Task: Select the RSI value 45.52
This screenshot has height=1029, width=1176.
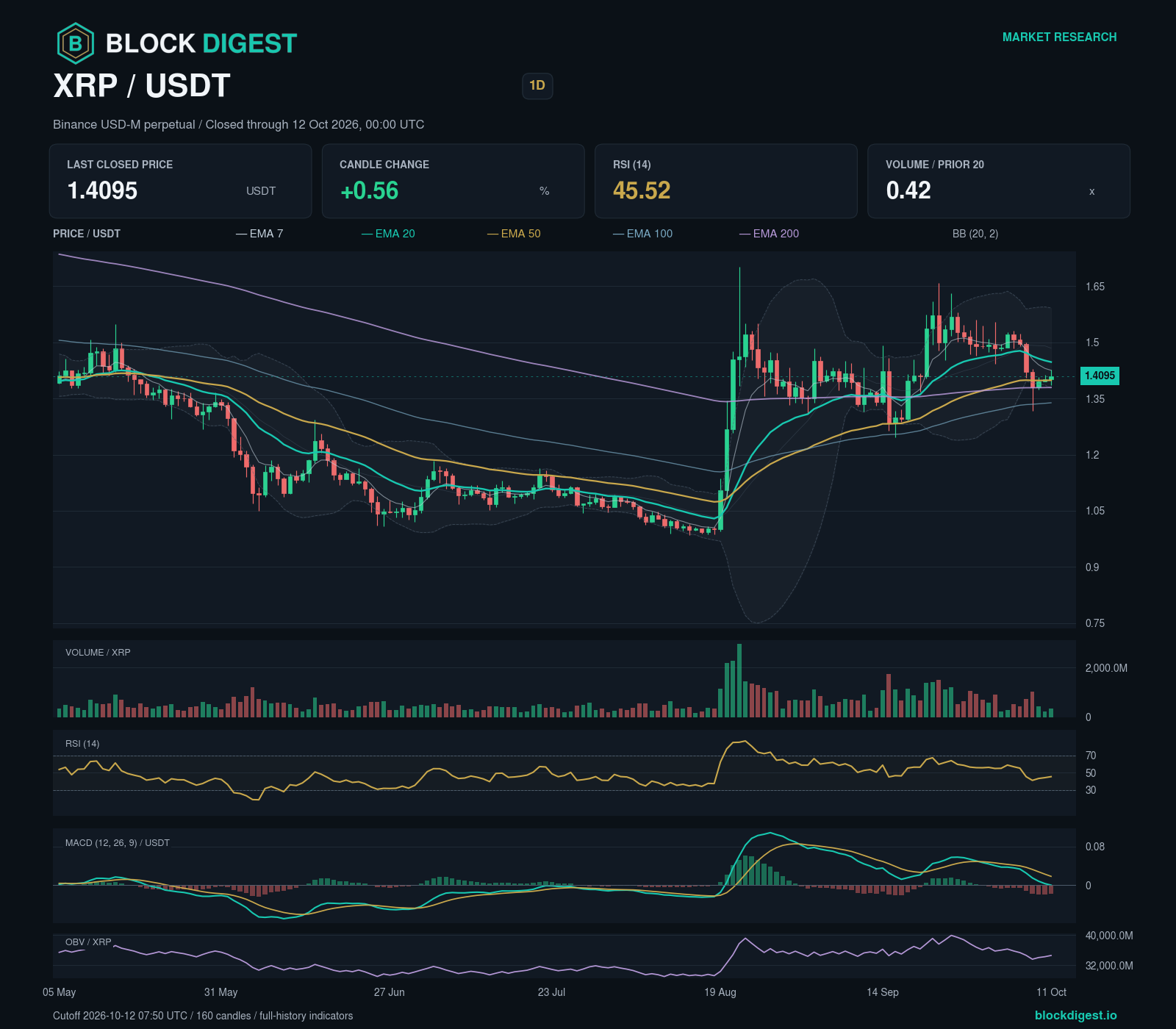Action: click(x=642, y=190)
